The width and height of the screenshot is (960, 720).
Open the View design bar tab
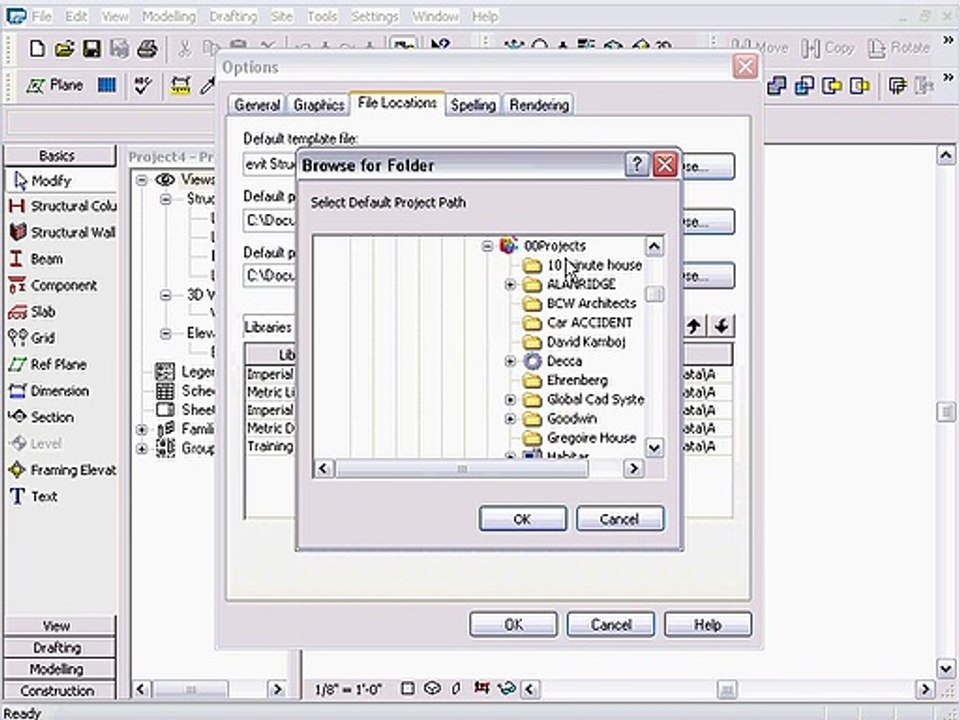pyautogui.click(x=59, y=626)
